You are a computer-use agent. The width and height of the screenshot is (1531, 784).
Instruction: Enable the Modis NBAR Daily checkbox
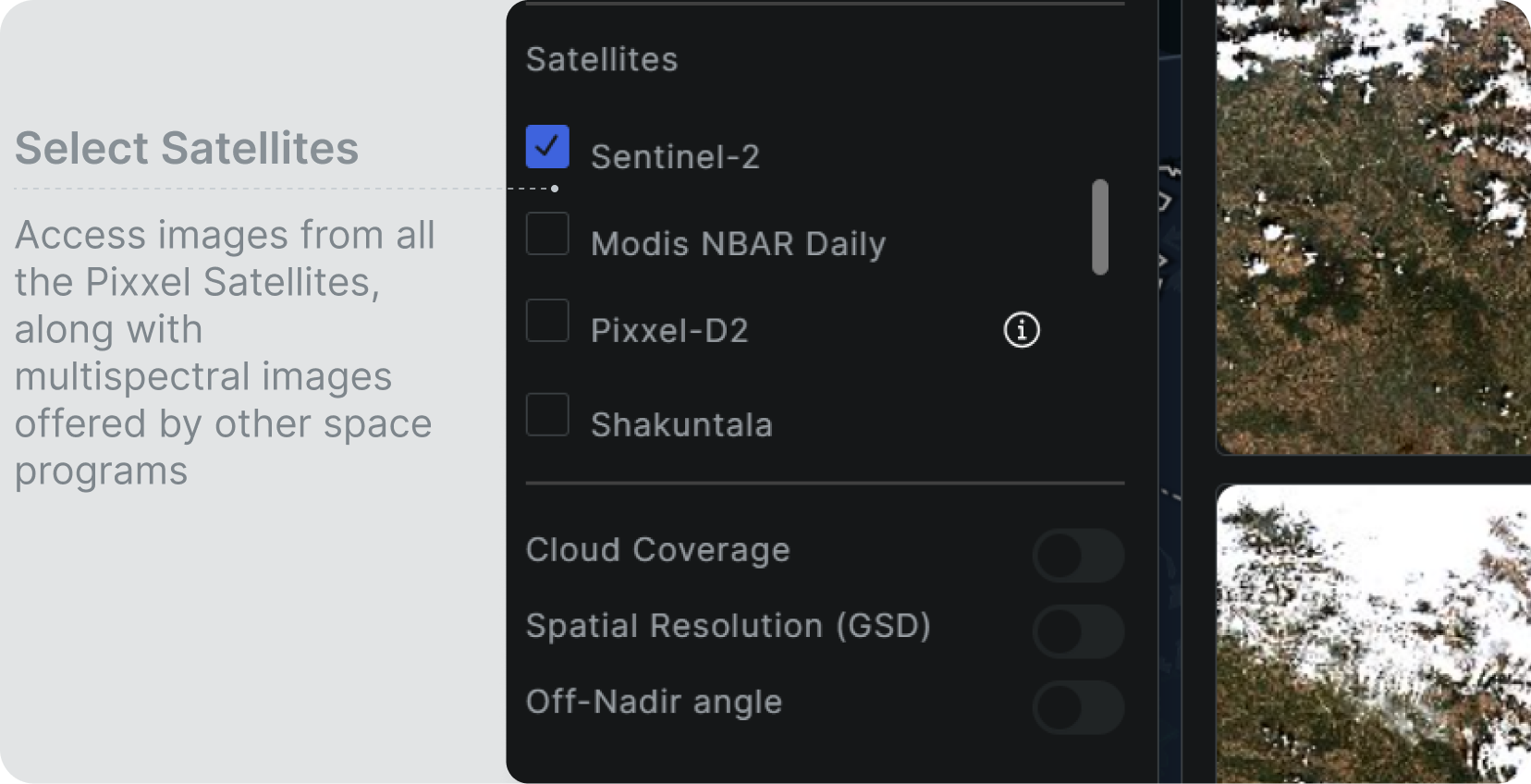[547, 234]
